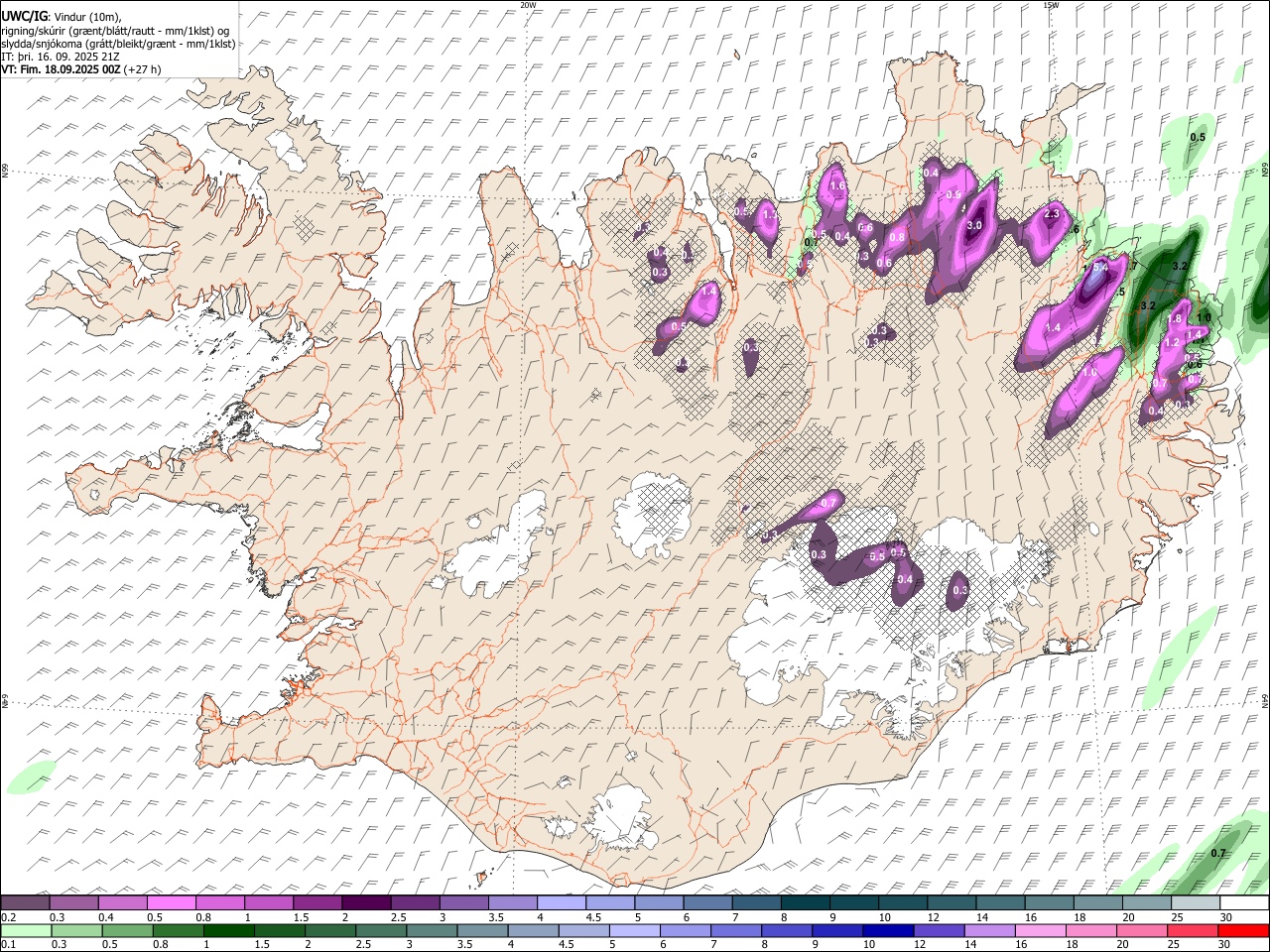Click the "2.3" snowfall value on the map

point(1053,213)
